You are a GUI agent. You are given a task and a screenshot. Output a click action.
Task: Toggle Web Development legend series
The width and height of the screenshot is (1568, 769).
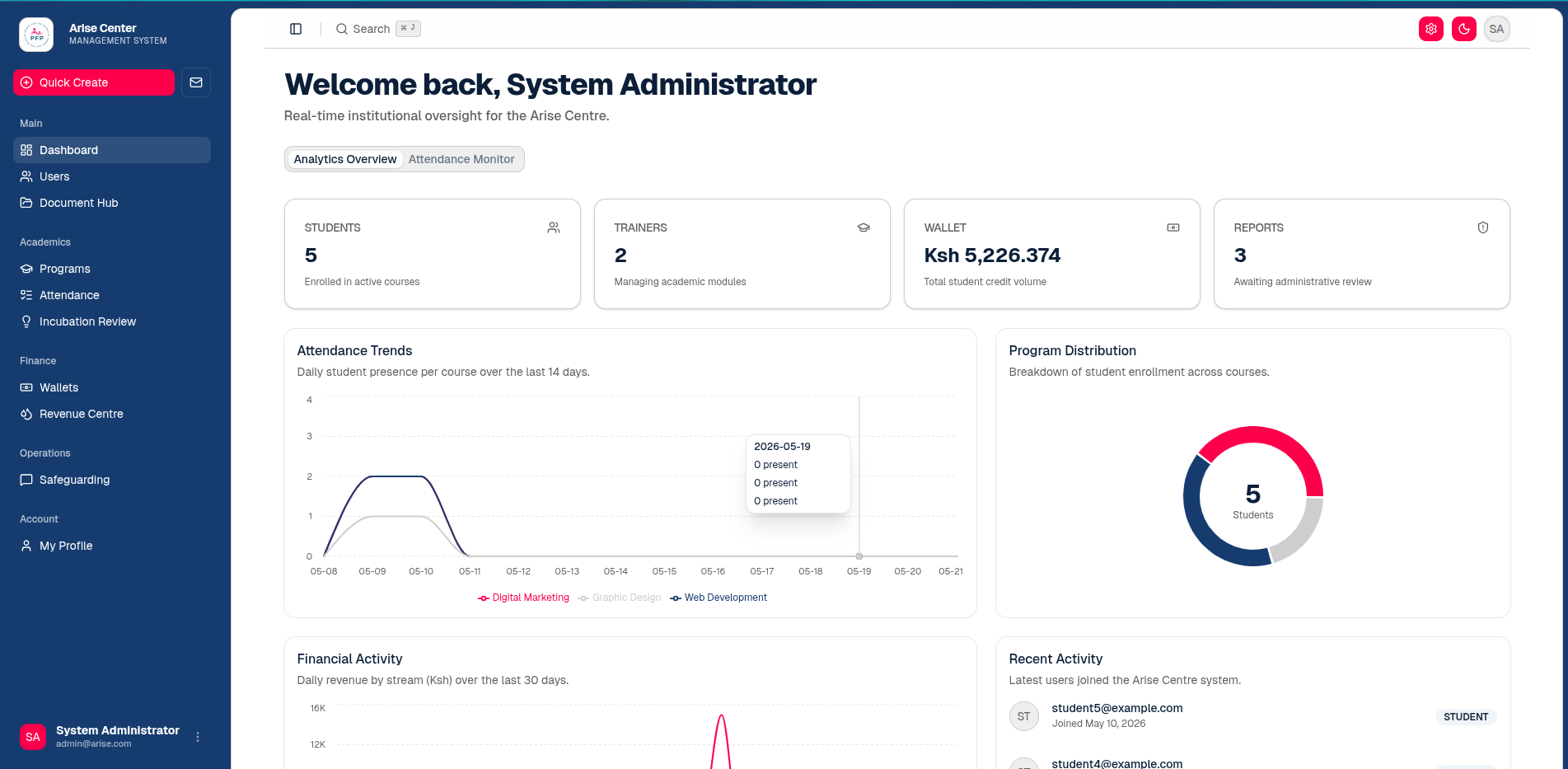718,598
